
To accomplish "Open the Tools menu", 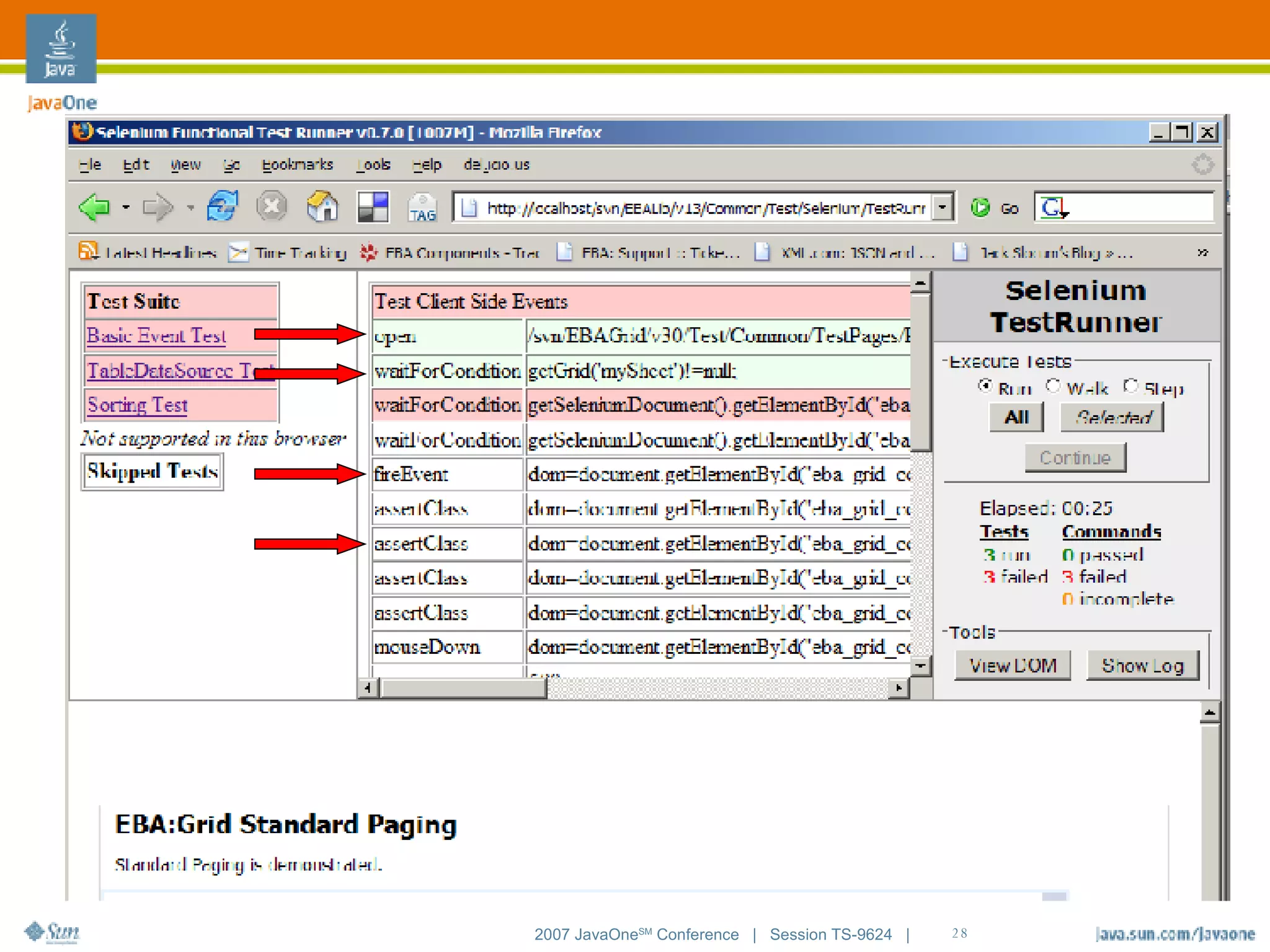I will click(x=373, y=164).
